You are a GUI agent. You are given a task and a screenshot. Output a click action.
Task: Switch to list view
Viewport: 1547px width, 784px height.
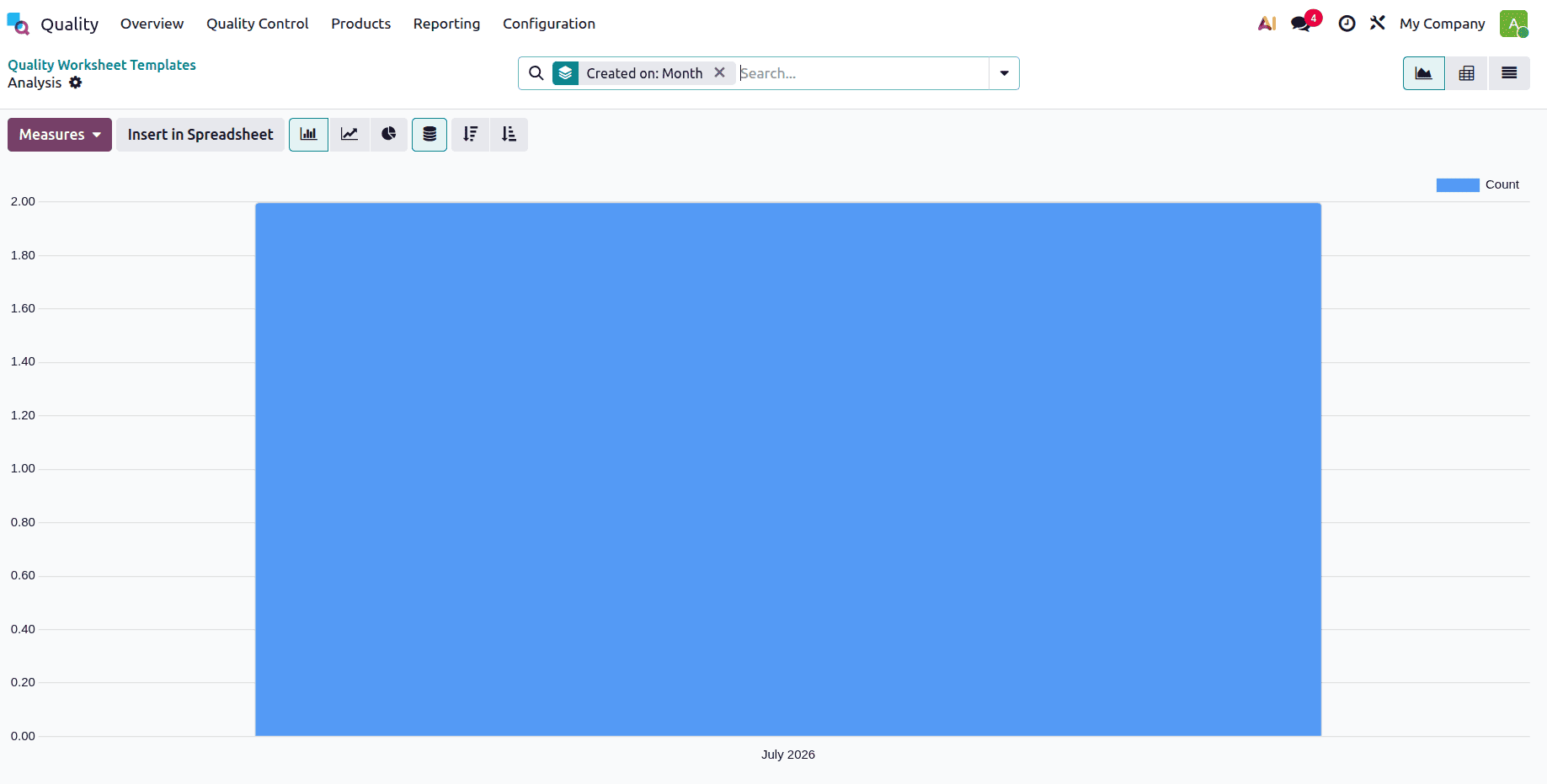click(1509, 73)
